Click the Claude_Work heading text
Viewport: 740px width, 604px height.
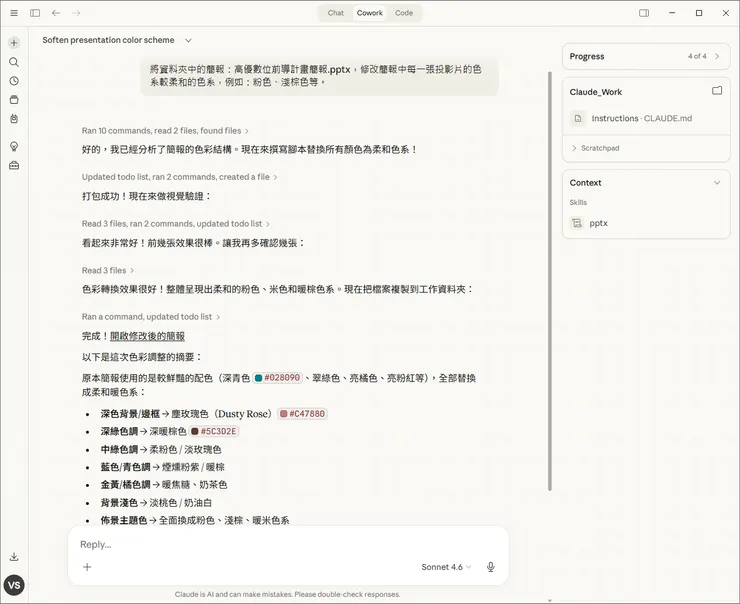[x=596, y=92]
